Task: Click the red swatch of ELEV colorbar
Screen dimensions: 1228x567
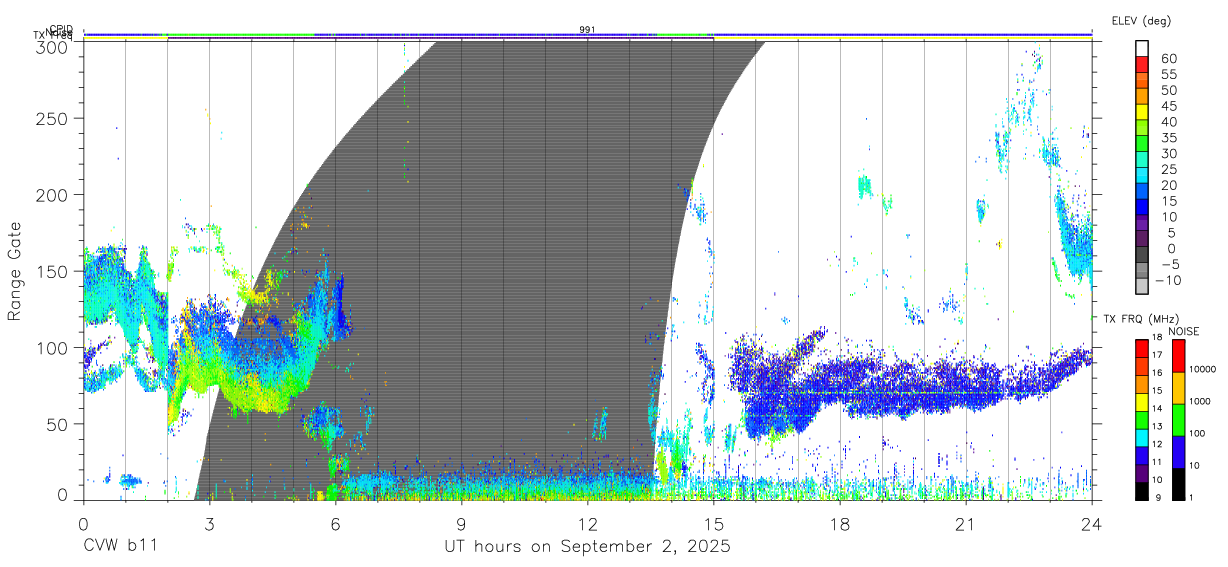Action: 1142,64
